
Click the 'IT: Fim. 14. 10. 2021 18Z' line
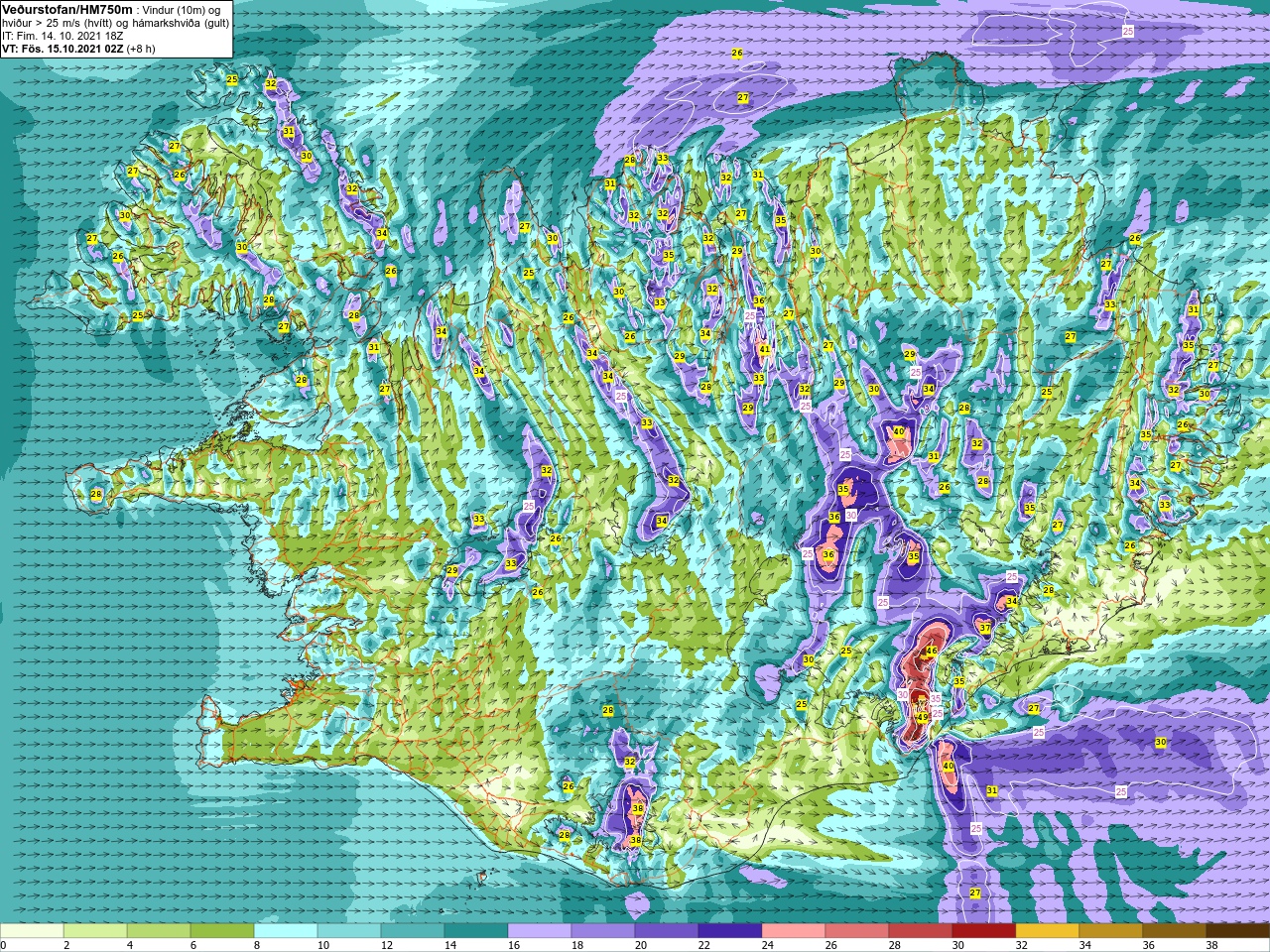63,35
